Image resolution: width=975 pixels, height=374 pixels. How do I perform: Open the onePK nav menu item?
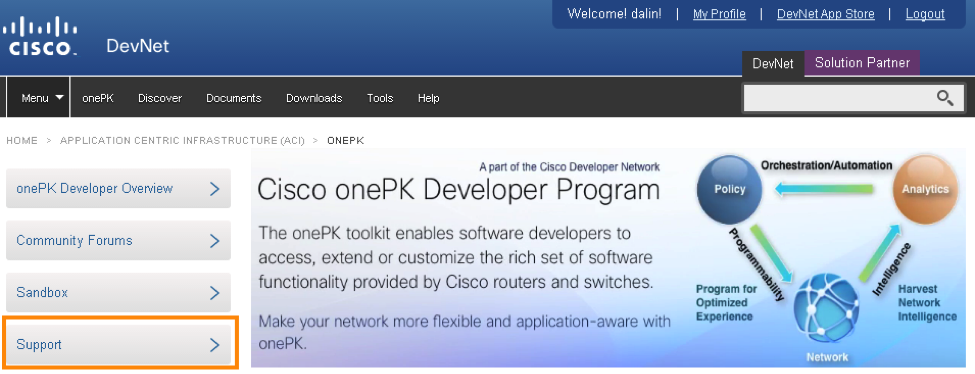coord(98,98)
